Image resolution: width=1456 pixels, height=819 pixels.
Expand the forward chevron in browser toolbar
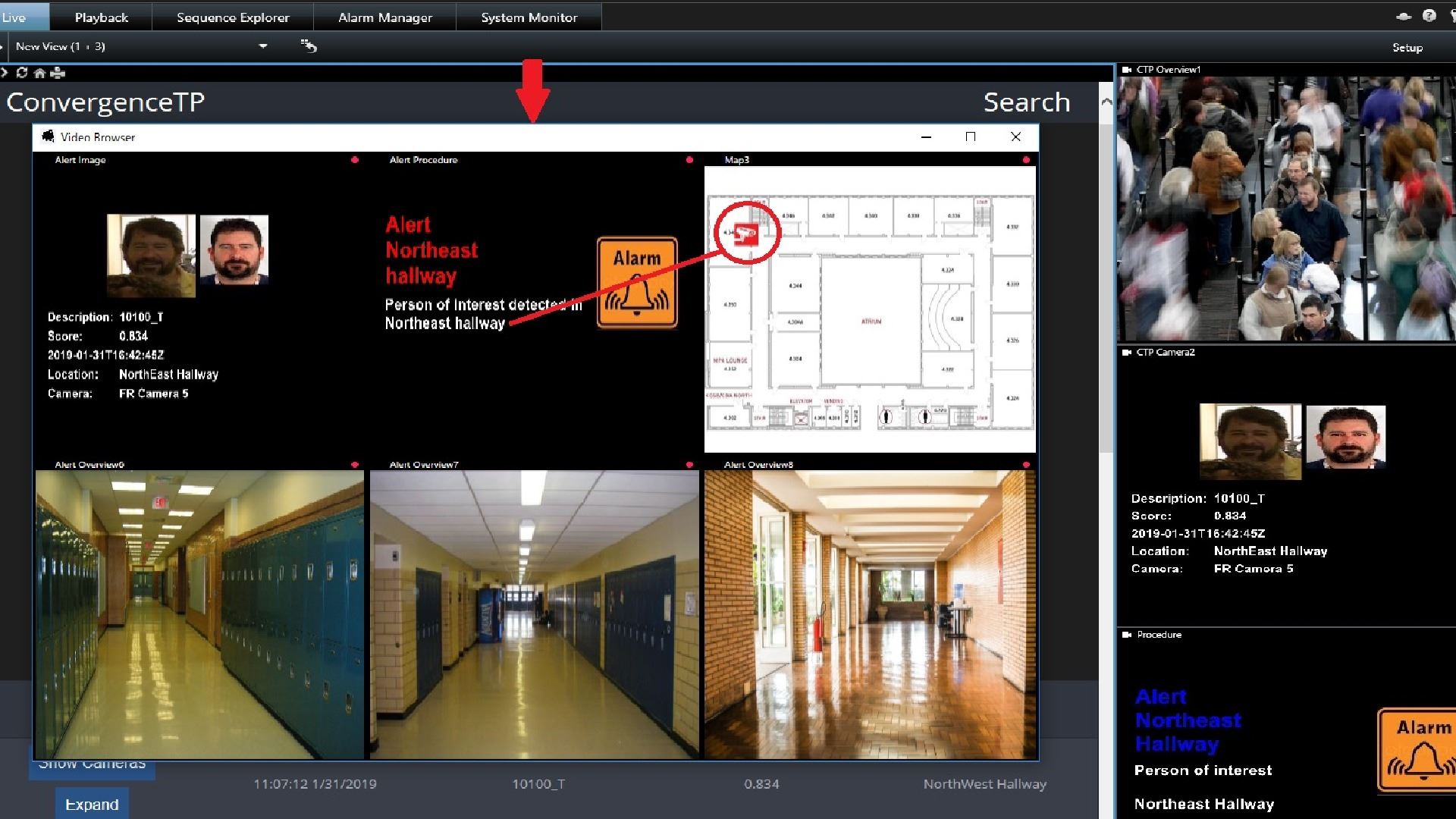pyautogui.click(x=5, y=73)
